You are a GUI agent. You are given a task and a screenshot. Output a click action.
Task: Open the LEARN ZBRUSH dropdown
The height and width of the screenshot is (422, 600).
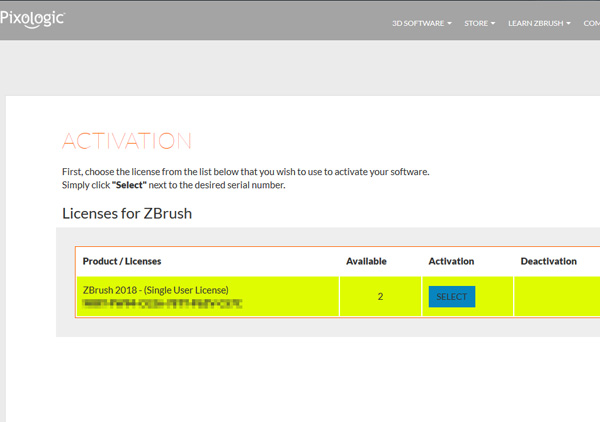539,23
